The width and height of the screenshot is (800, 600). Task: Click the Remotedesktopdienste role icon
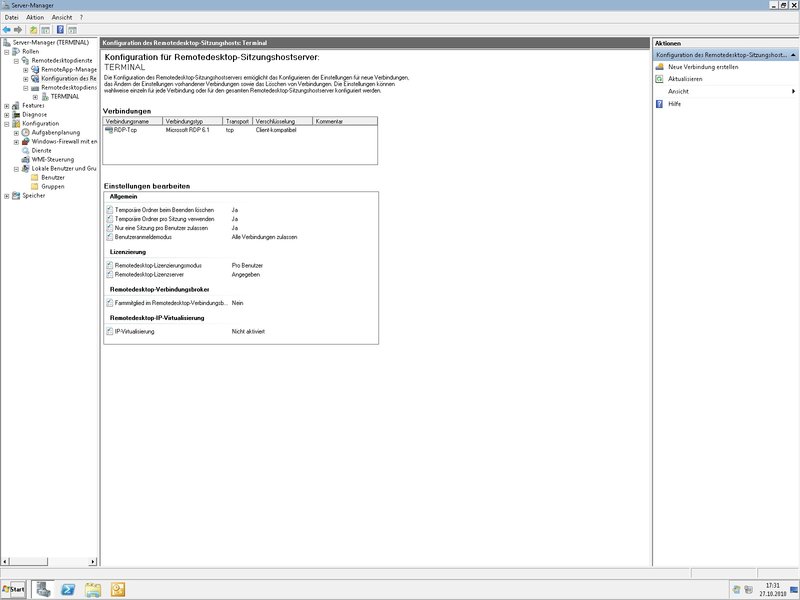(x=26, y=61)
